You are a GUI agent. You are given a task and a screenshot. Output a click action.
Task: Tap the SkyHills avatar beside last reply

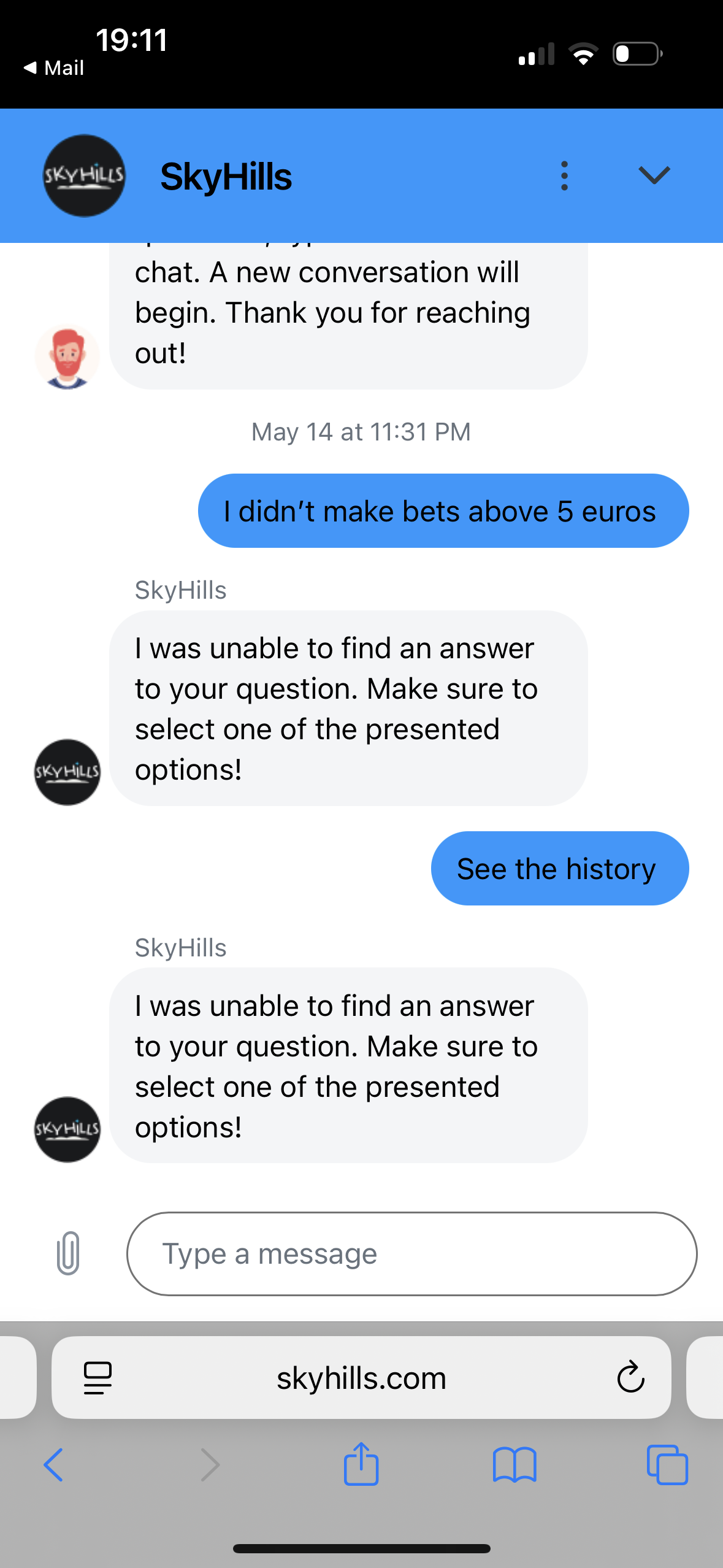[67, 1129]
